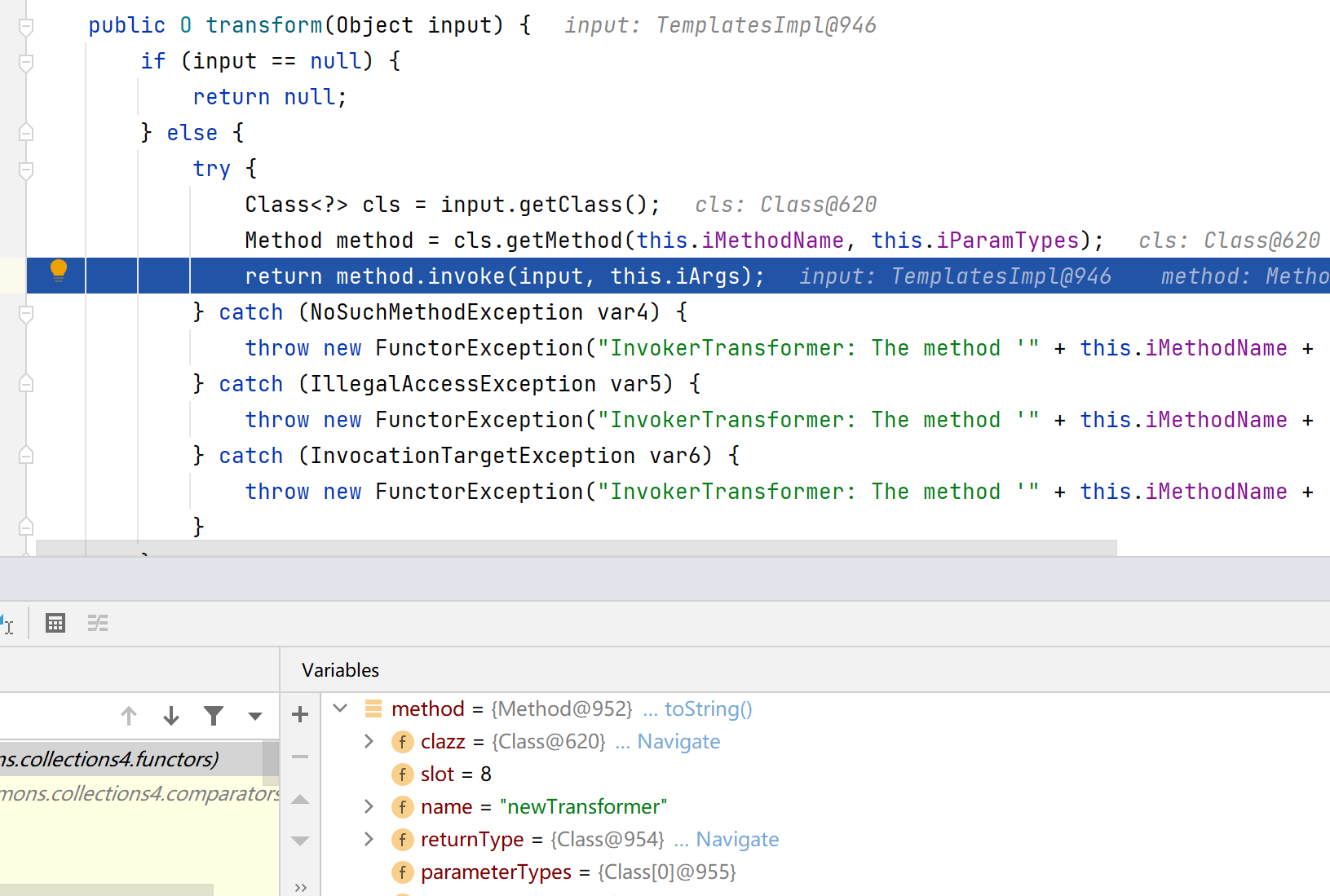The image size is (1330, 896).
Task: Click the {Method@952} value text
Action: [x=562, y=709]
